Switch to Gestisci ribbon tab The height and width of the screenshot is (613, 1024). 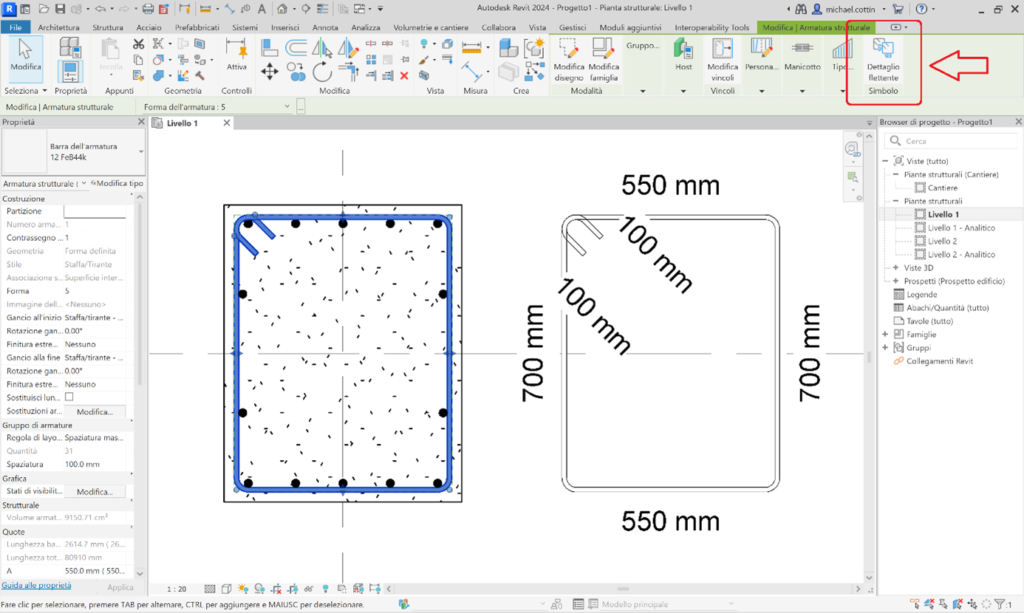point(573,27)
